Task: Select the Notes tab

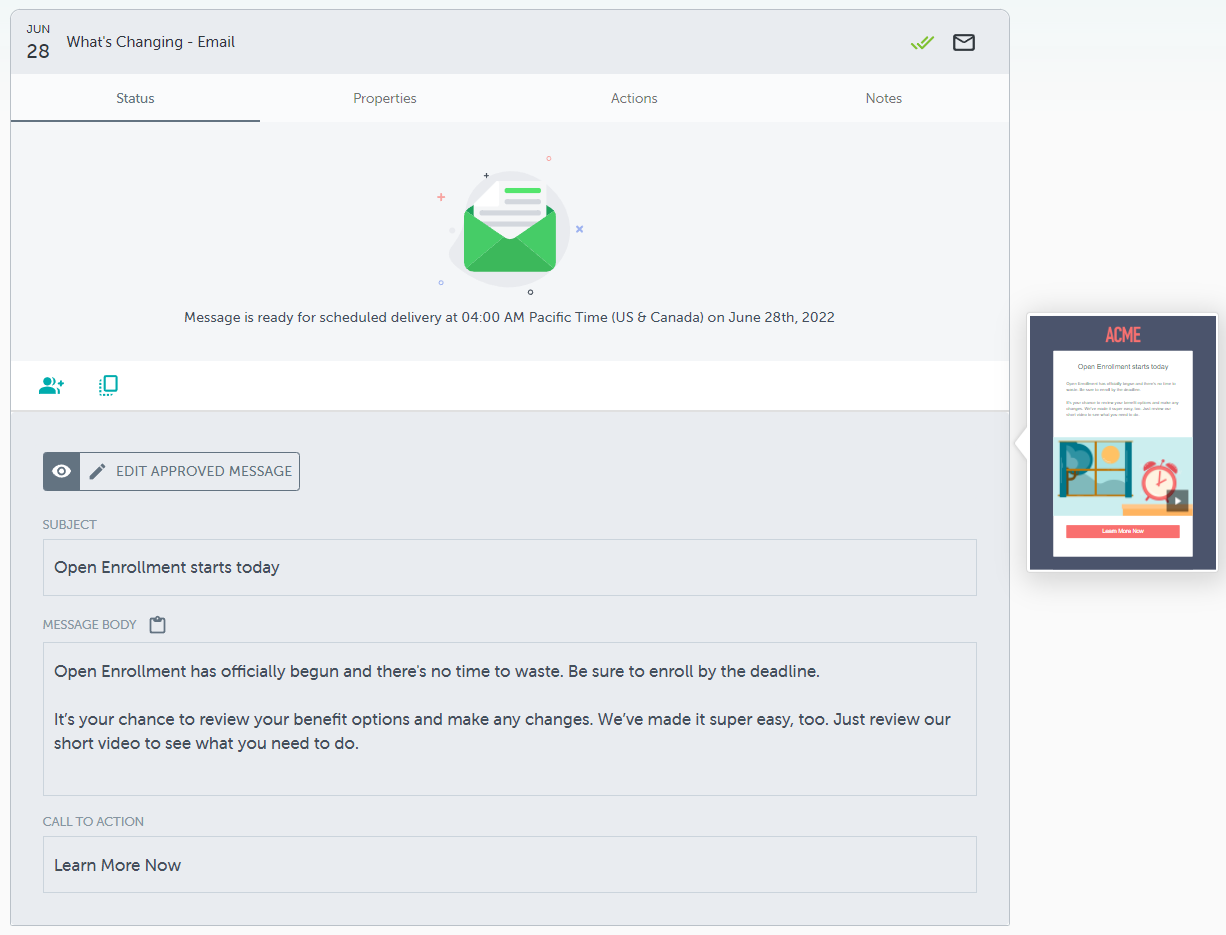Action: click(883, 98)
